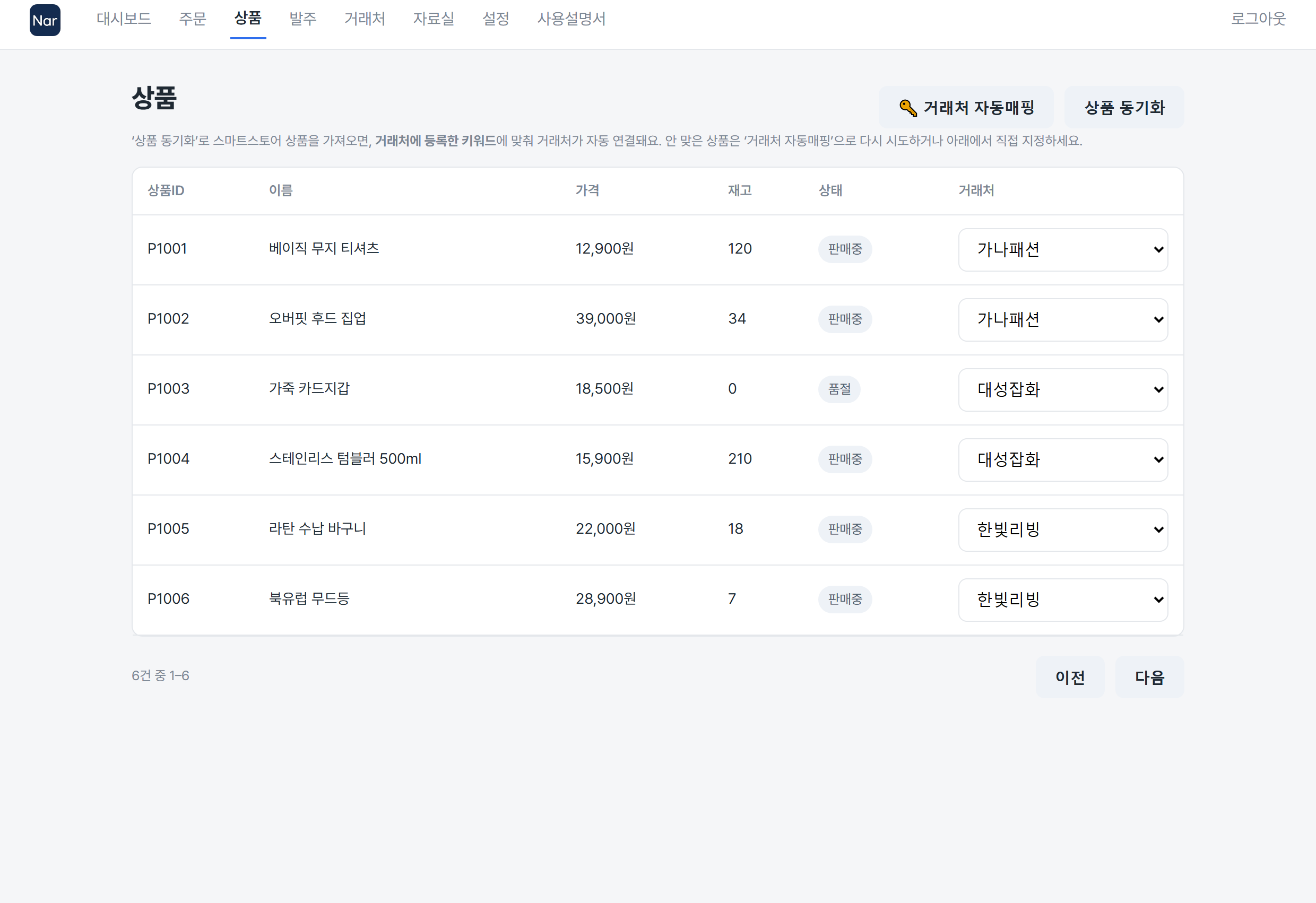Click the 이름 column header

coord(281,190)
